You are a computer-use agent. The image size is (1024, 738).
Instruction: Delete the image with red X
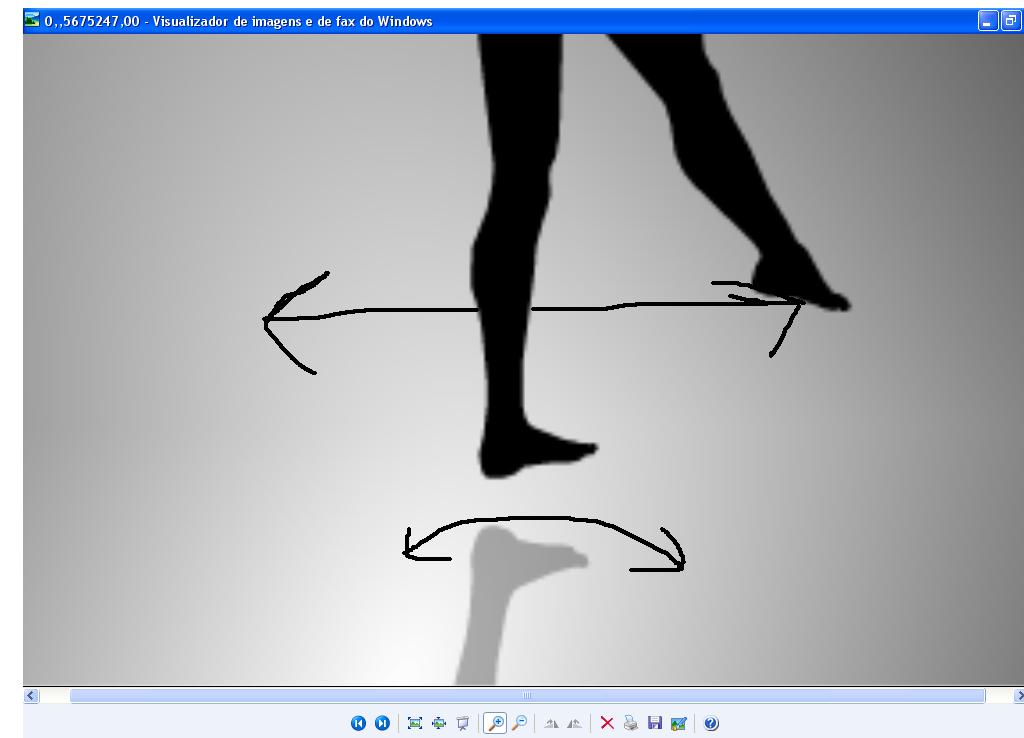pyautogui.click(x=607, y=723)
